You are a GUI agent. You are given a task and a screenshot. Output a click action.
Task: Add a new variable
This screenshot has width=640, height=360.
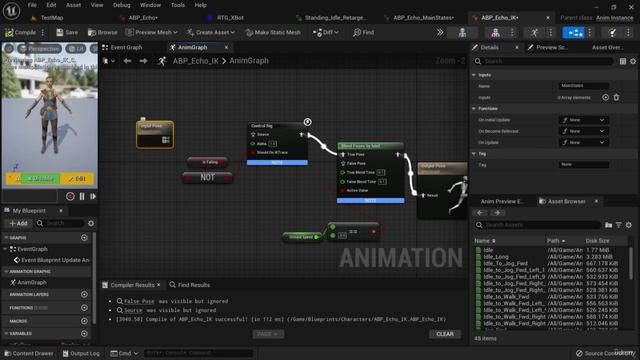pos(84,333)
